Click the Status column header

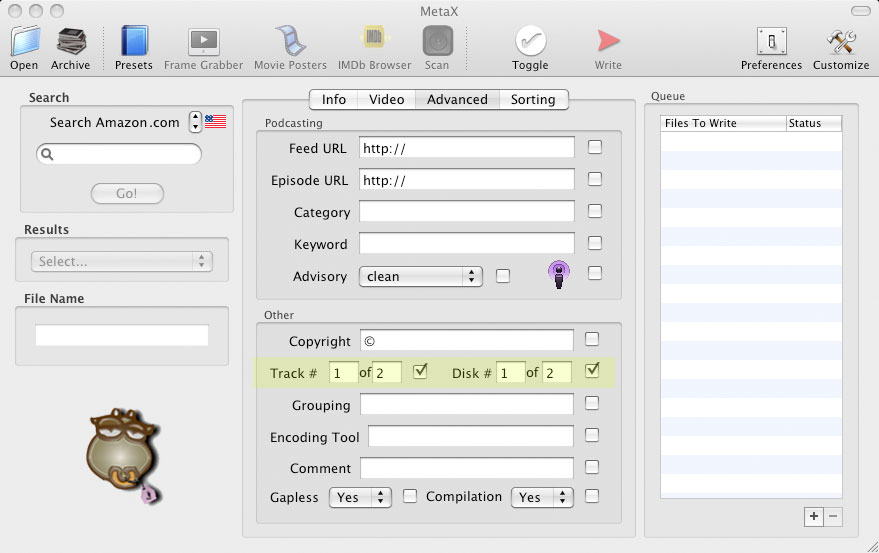coord(814,123)
